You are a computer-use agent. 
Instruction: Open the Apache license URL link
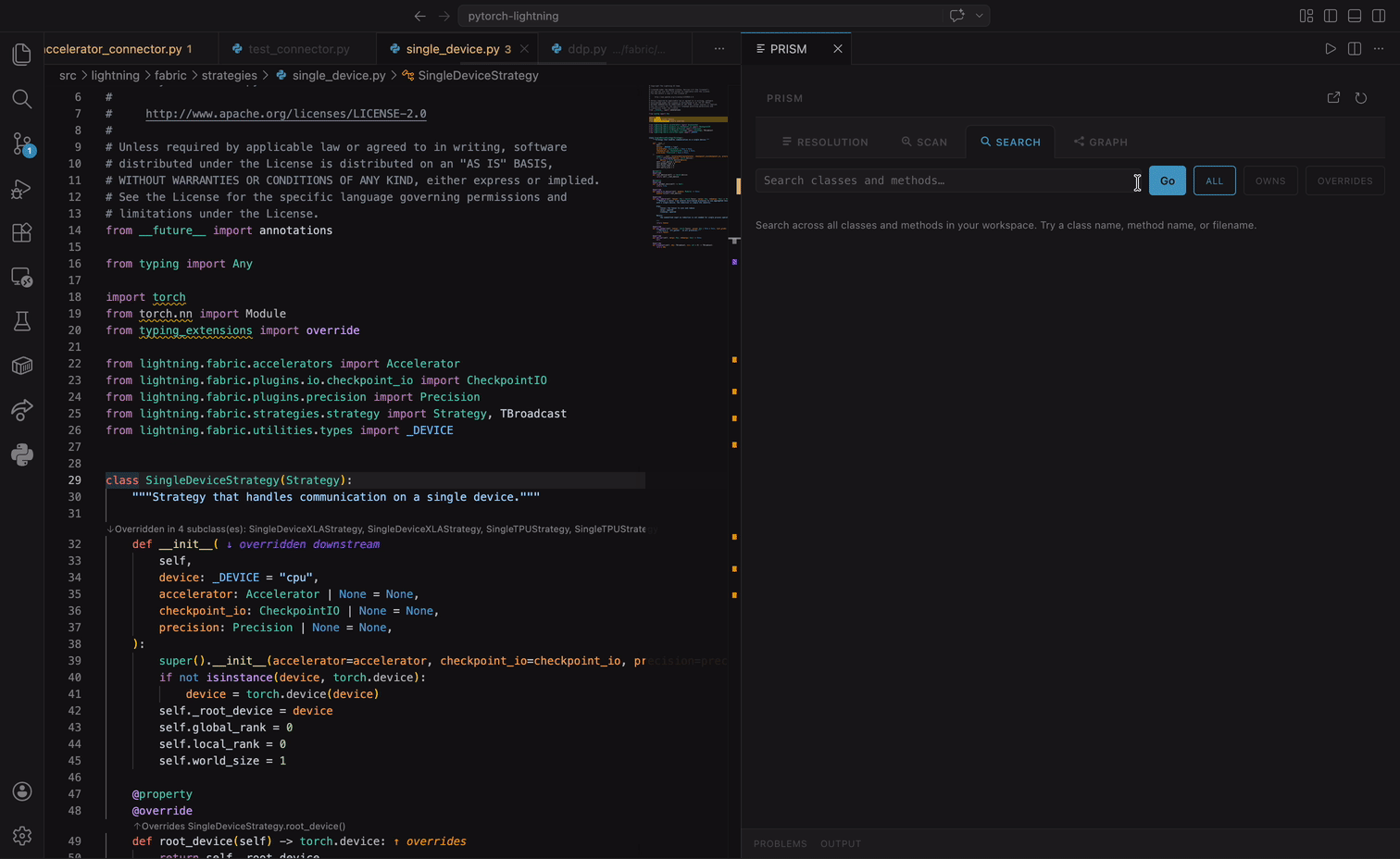286,114
